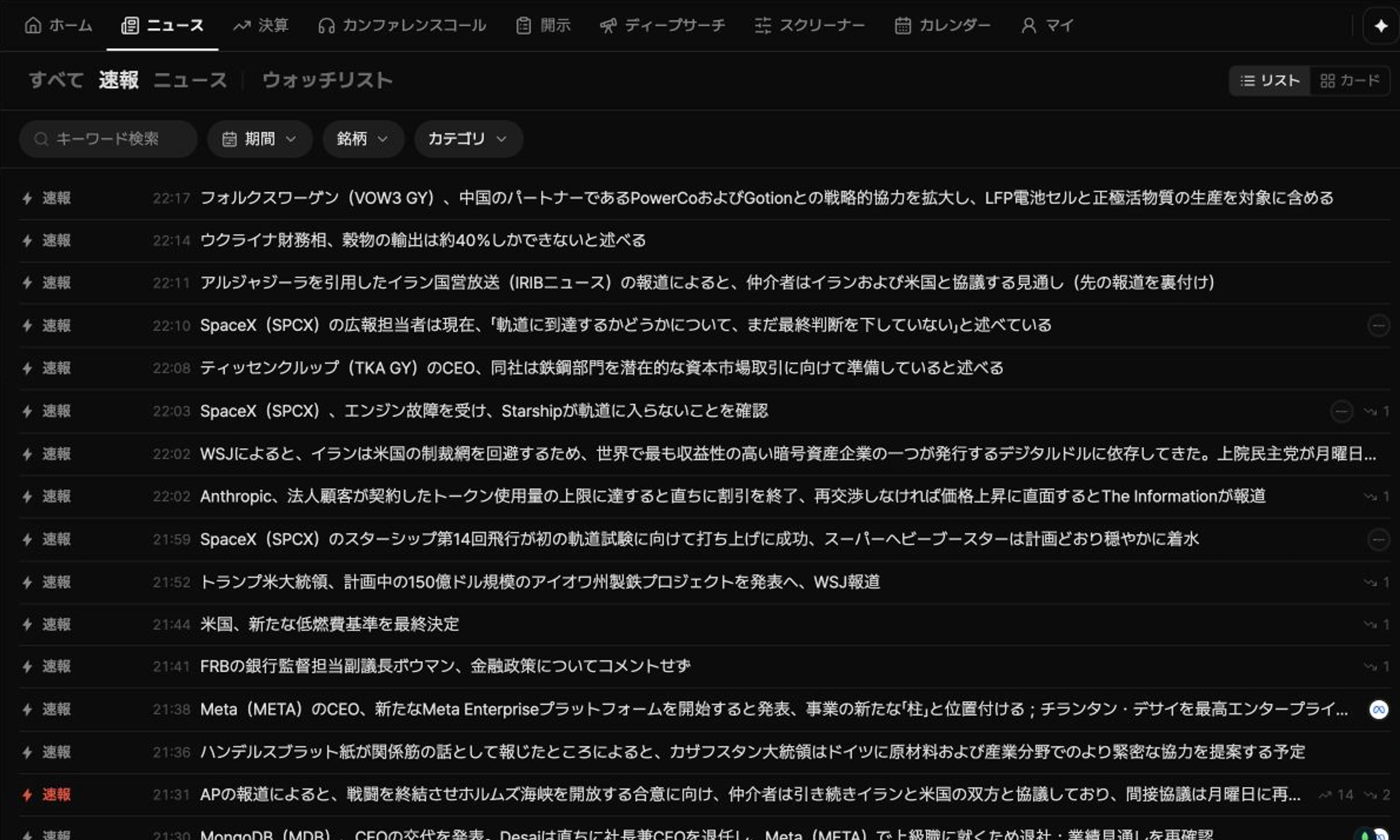Focus the キーワード検索 search field
The image size is (1400, 840).
pyautogui.click(x=108, y=139)
